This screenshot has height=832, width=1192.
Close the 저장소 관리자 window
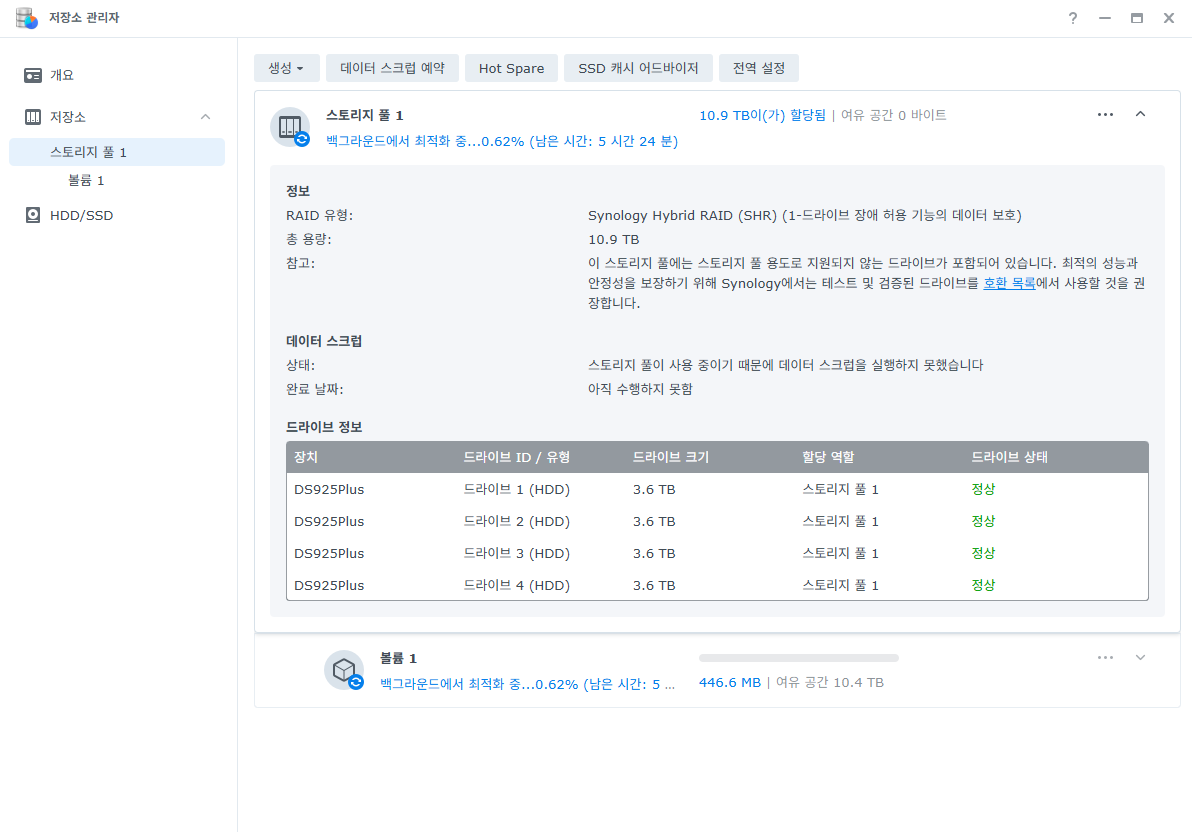tap(1168, 18)
